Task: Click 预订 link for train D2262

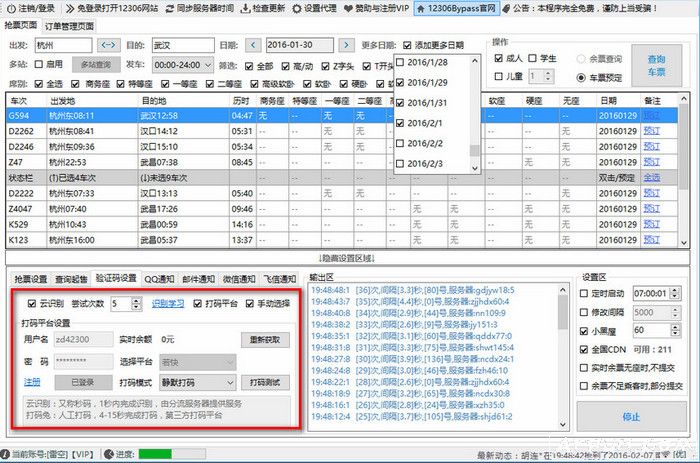Action: [651, 131]
